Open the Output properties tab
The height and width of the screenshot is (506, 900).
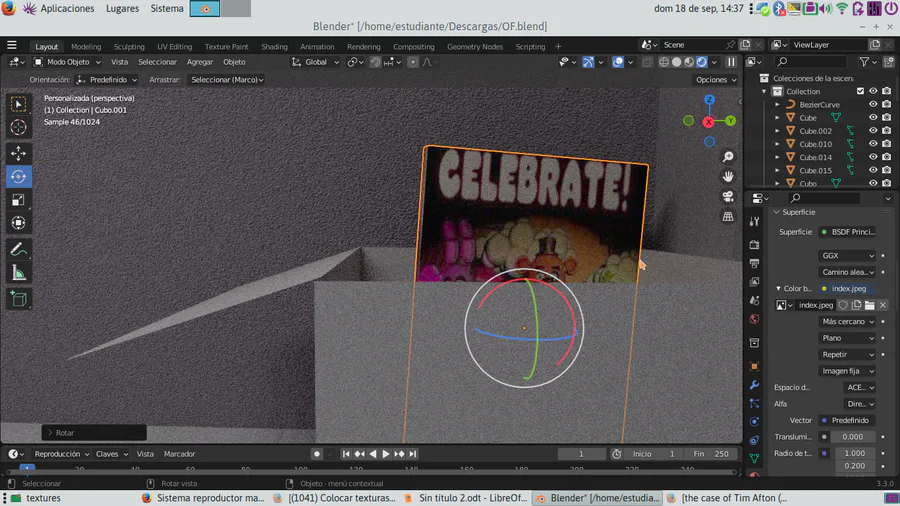pos(754,263)
